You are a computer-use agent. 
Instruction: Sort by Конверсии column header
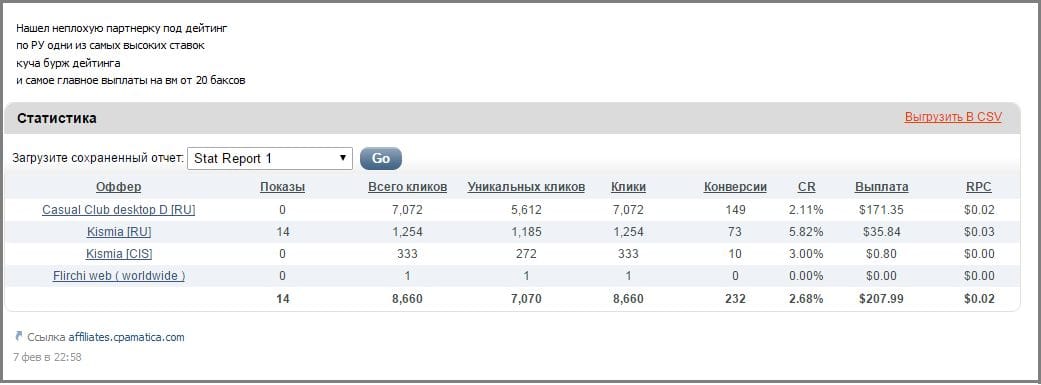point(735,187)
